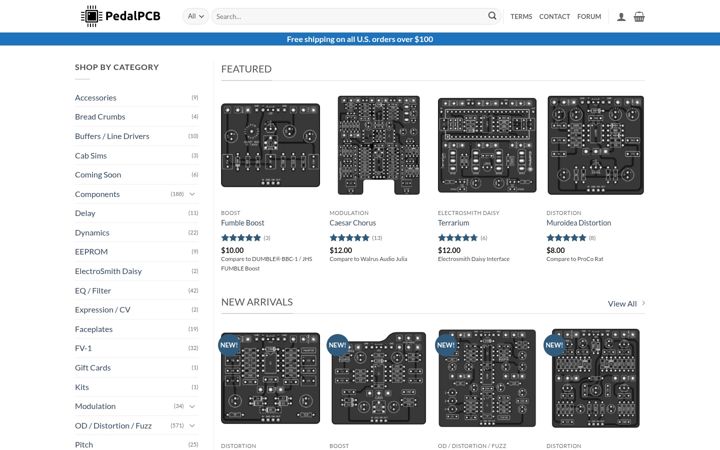Open the Accessories category
Image resolution: width=720 pixels, height=450 pixels.
pos(96,98)
